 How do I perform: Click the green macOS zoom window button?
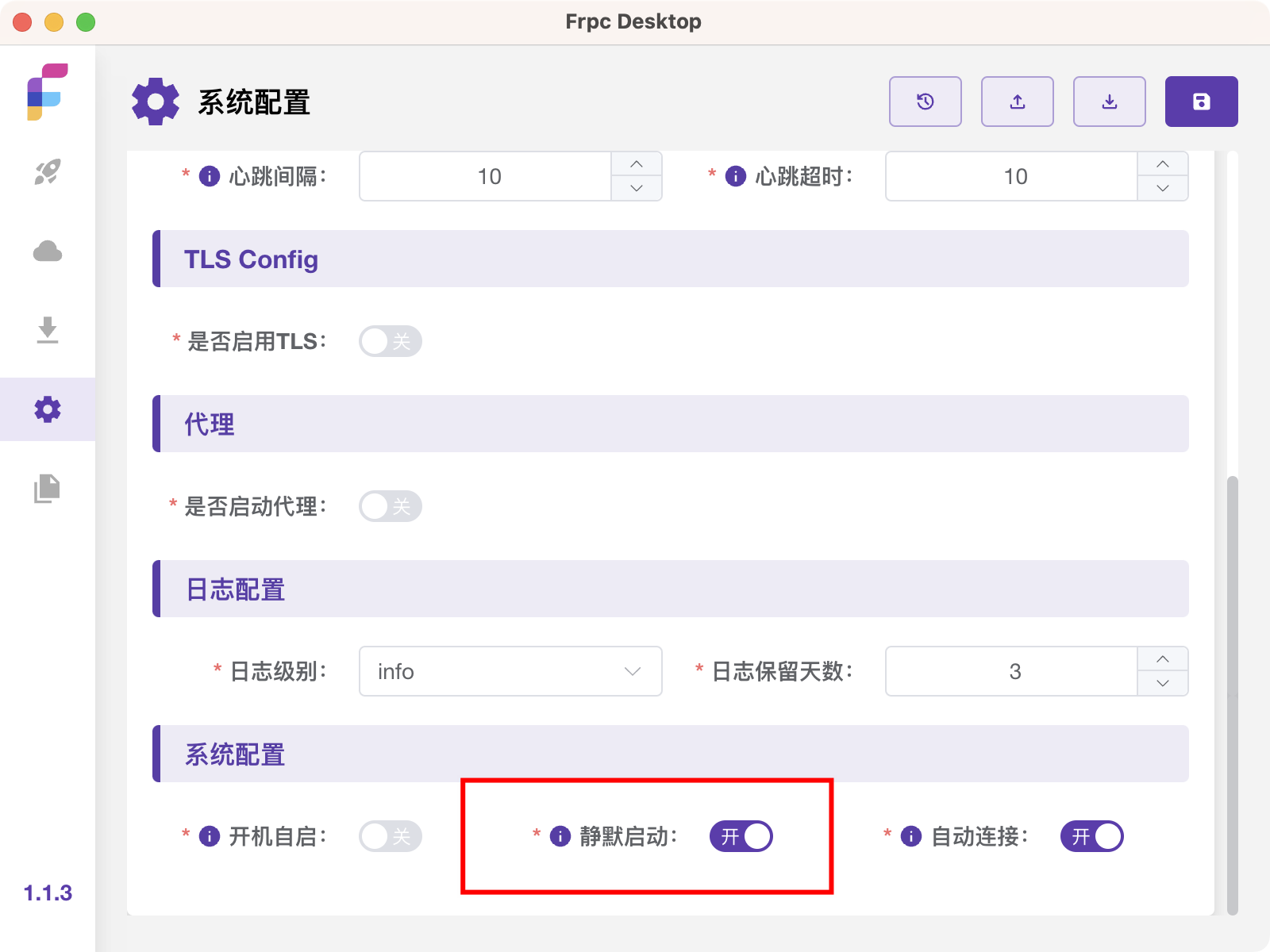(x=86, y=22)
